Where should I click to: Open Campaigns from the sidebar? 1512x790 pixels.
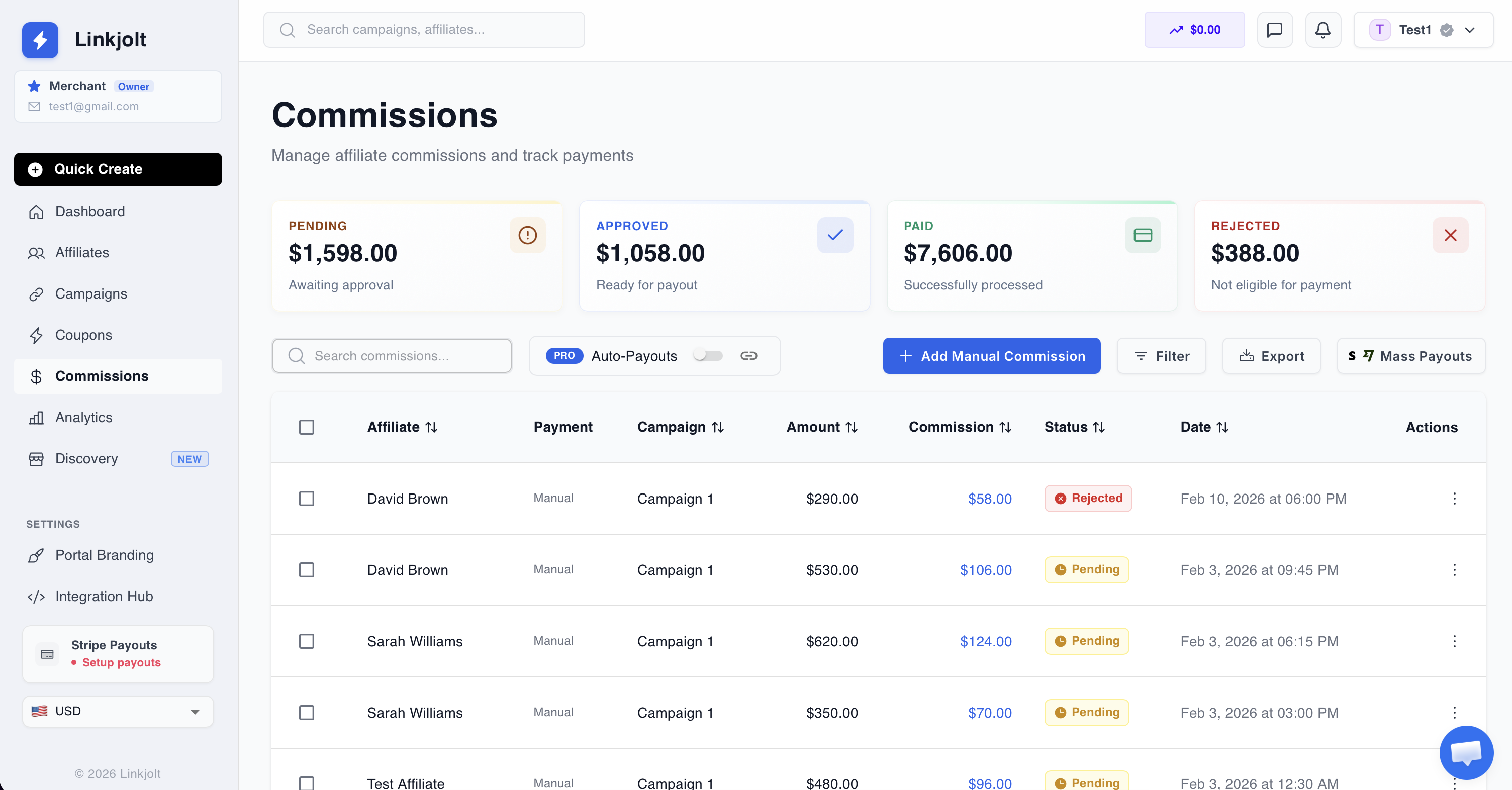point(91,293)
